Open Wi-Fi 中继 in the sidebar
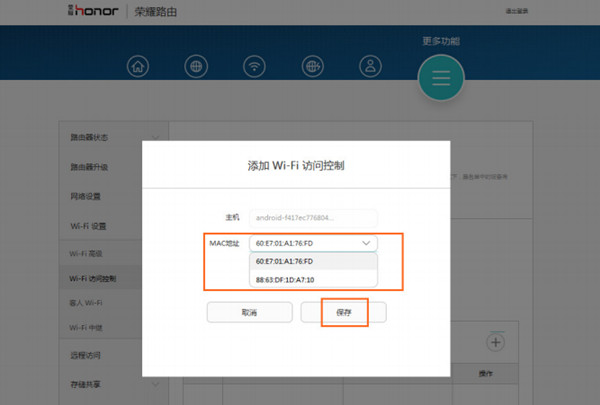The image size is (600, 405). (x=86, y=328)
